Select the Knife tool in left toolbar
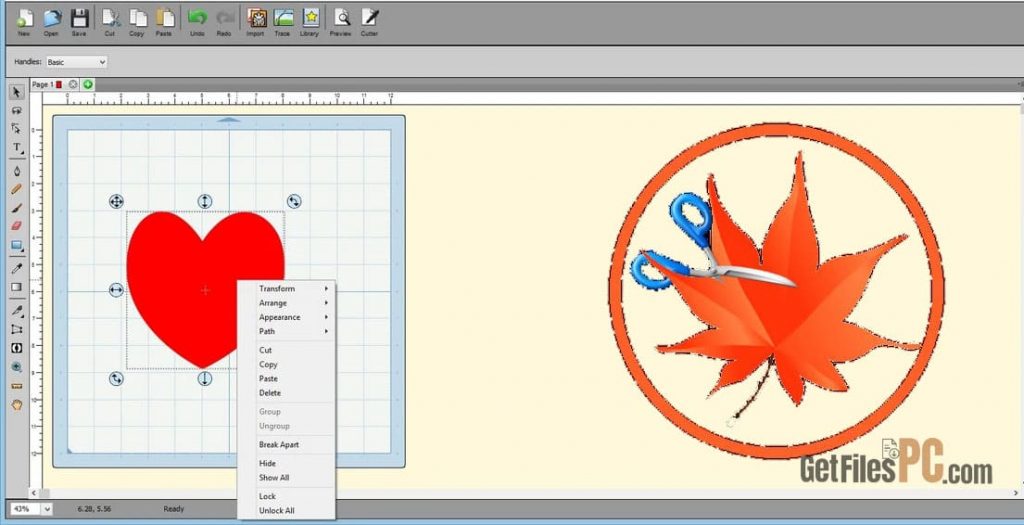1024x525 pixels. click(17, 311)
